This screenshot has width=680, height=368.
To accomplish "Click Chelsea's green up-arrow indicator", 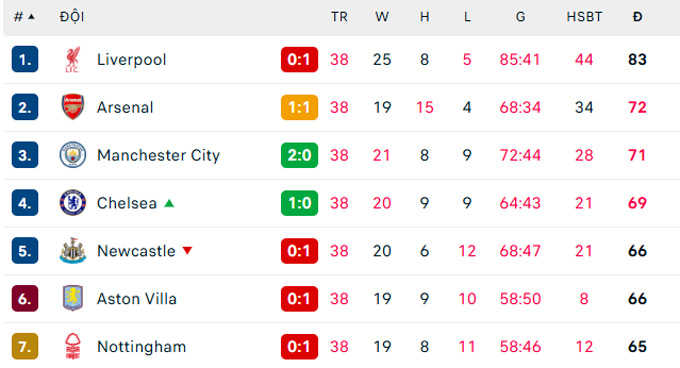I will (169, 203).
